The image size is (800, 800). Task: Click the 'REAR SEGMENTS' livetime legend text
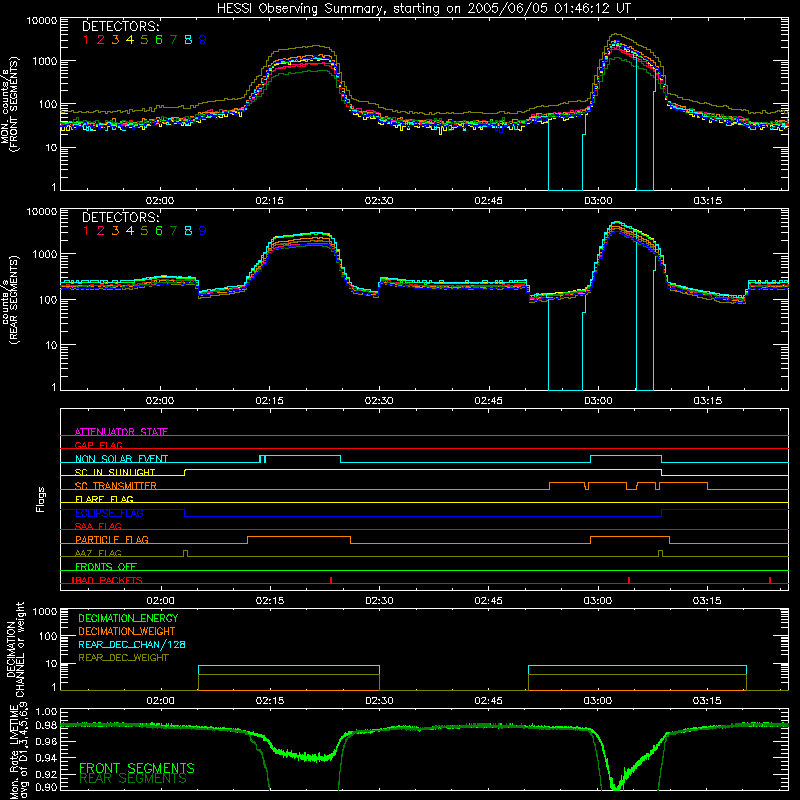tap(133, 779)
